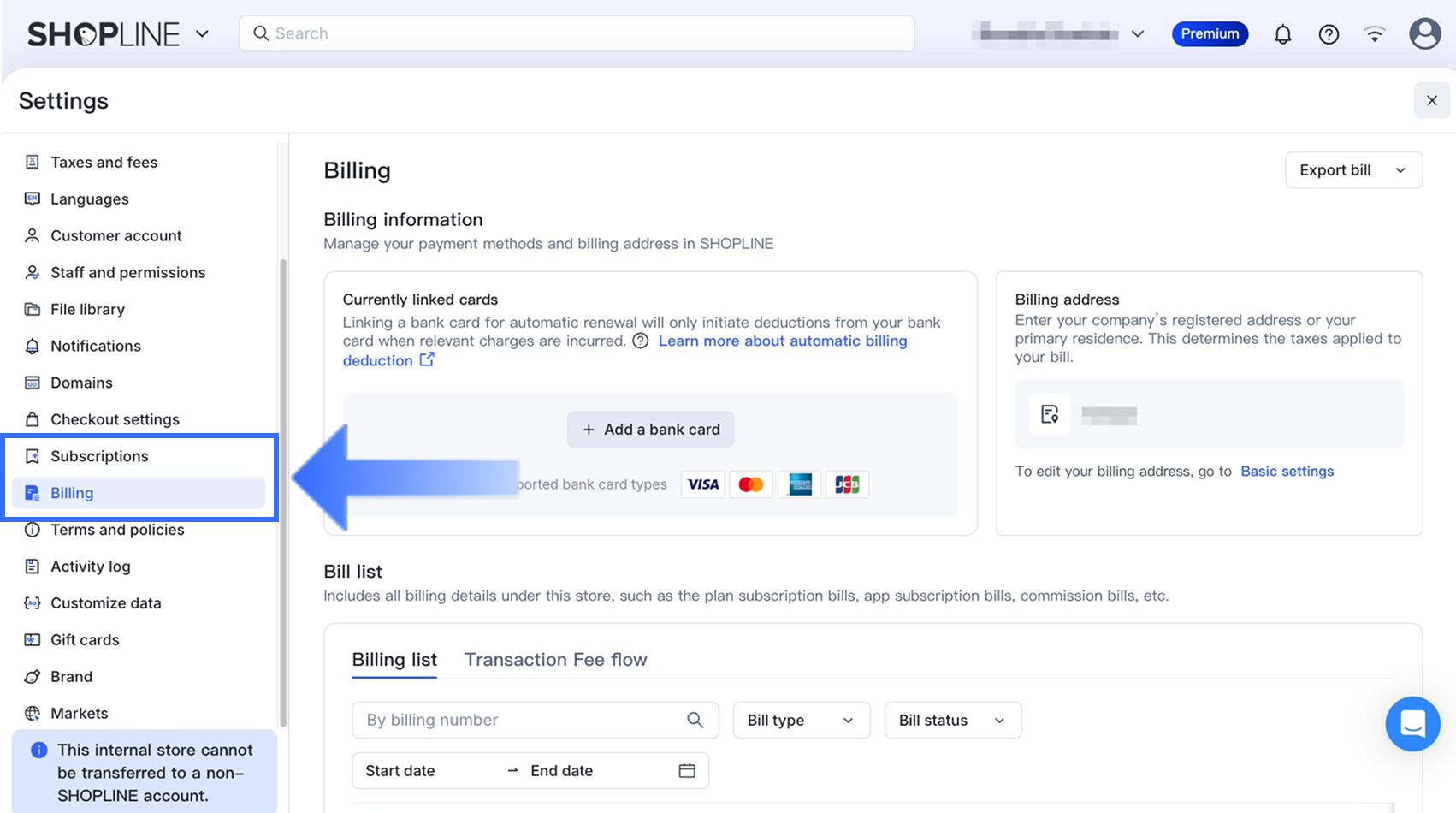Switch to Transaction Fee flow tab
Viewport: 1456px width, 813px height.
(556, 660)
